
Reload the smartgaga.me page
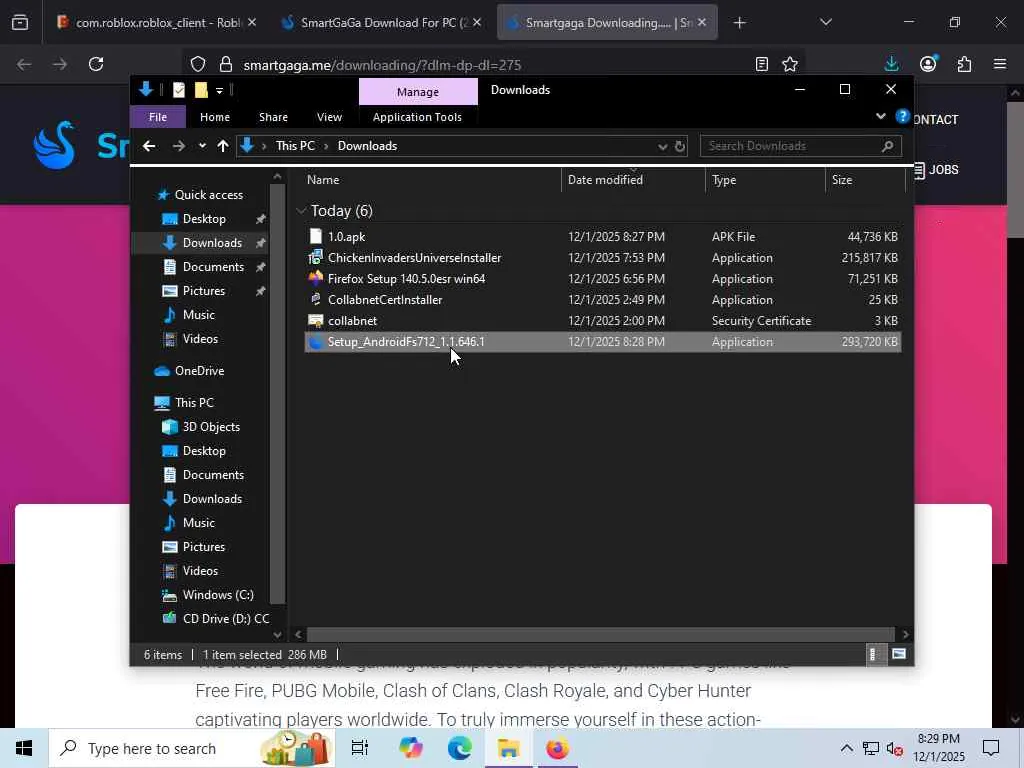tap(96, 64)
